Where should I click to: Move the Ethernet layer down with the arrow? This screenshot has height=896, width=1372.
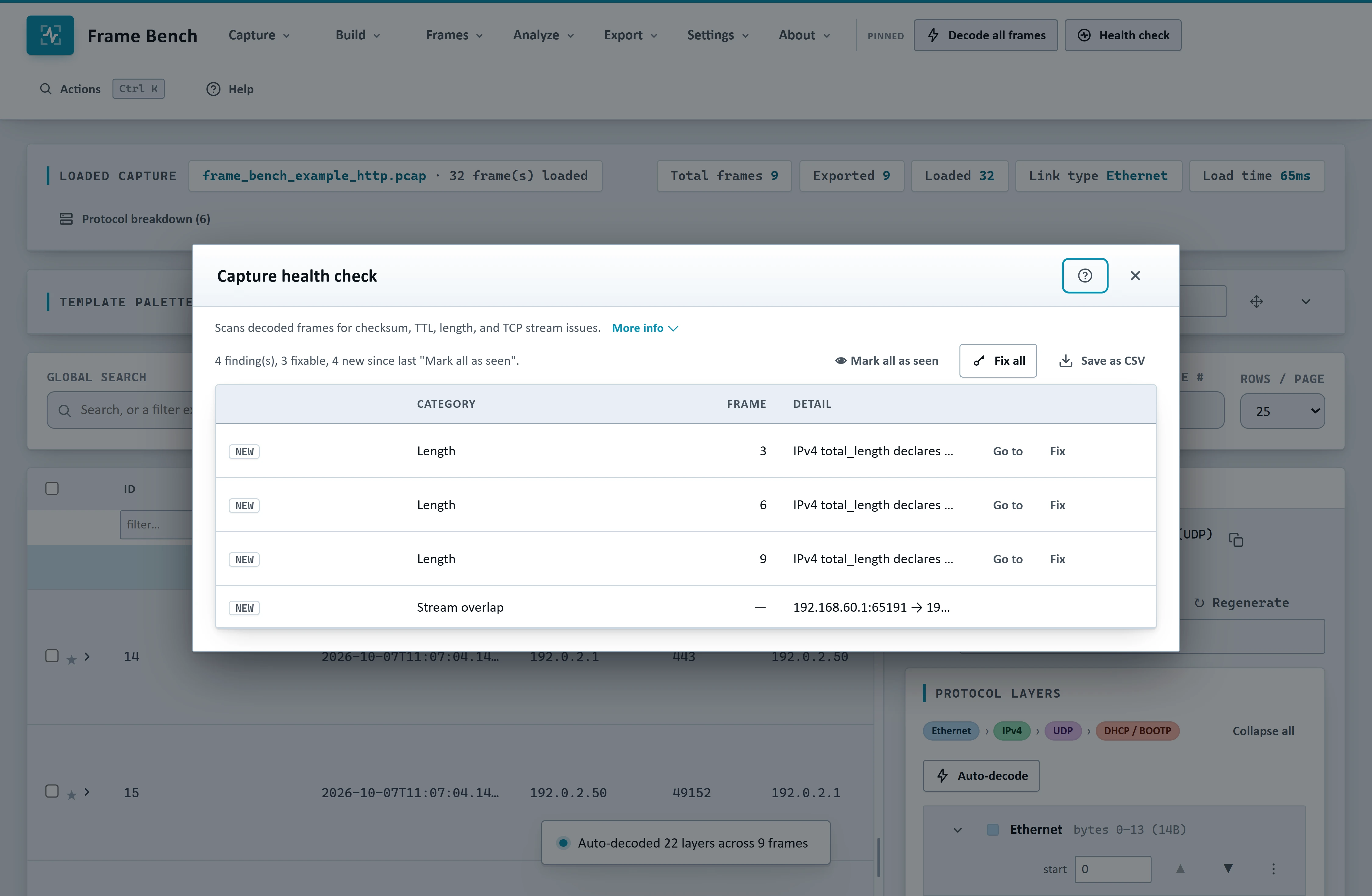[1228, 869]
